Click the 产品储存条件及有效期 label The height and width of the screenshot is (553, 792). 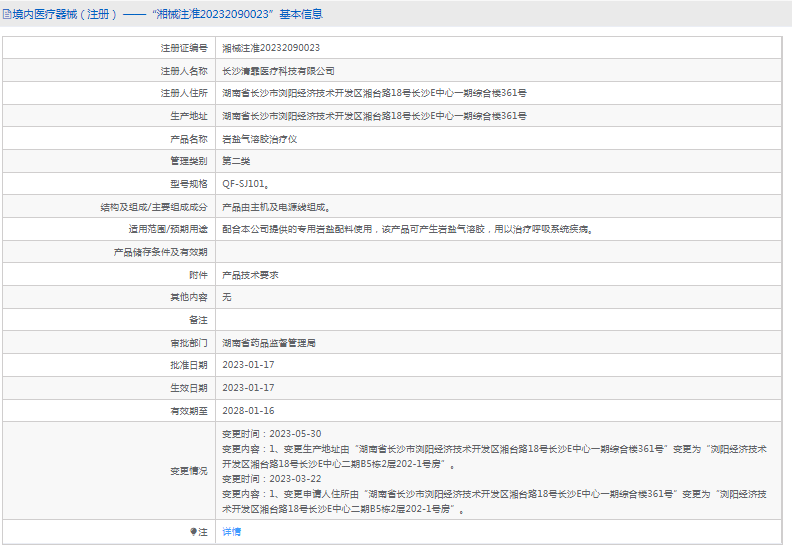click(x=161, y=252)
